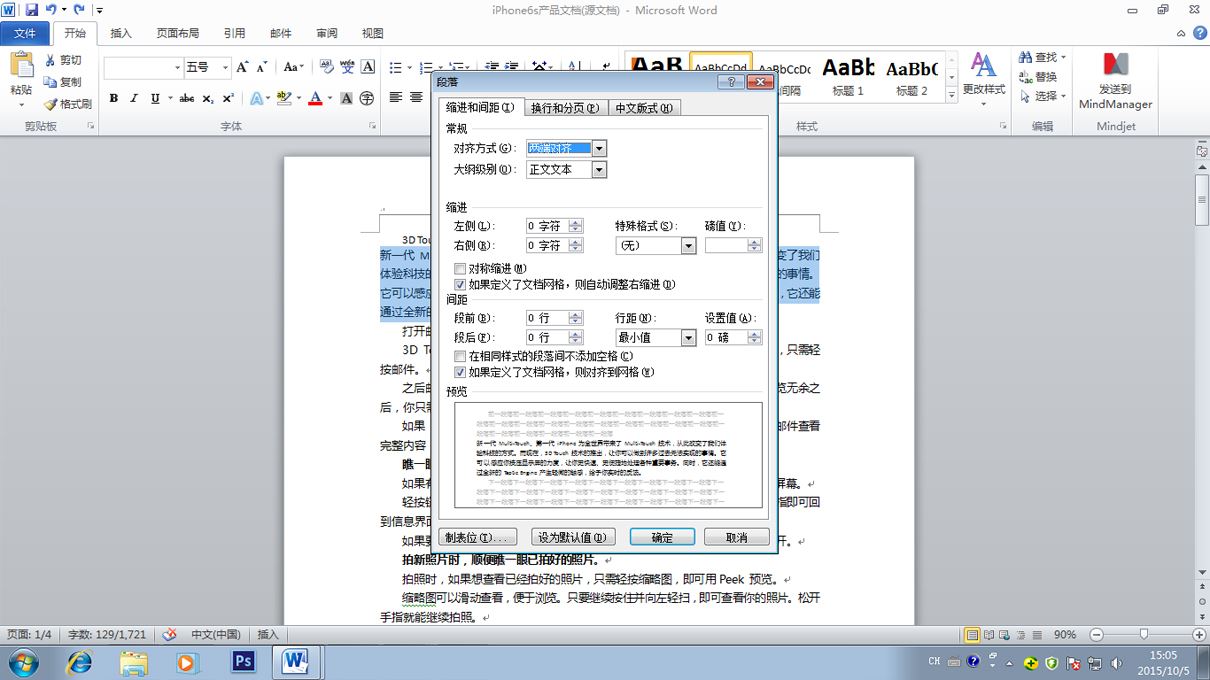This screenshot has height=680, width=1210.
Task: Click the Bullets list icon
Action: (396, 67)
